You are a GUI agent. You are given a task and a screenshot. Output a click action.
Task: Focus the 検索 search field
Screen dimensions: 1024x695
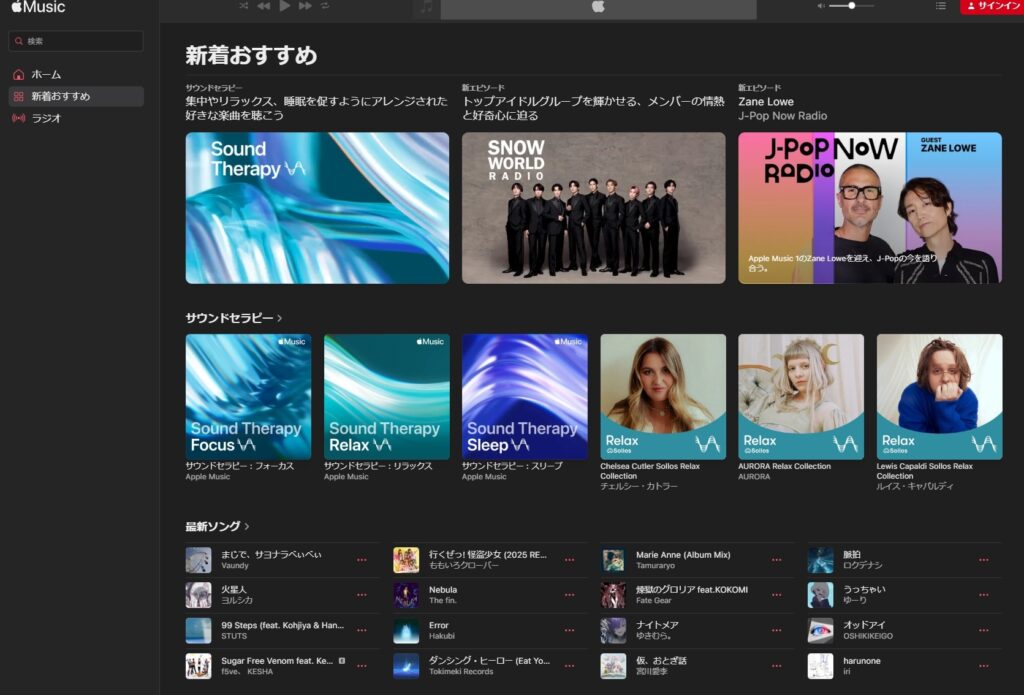76,40
